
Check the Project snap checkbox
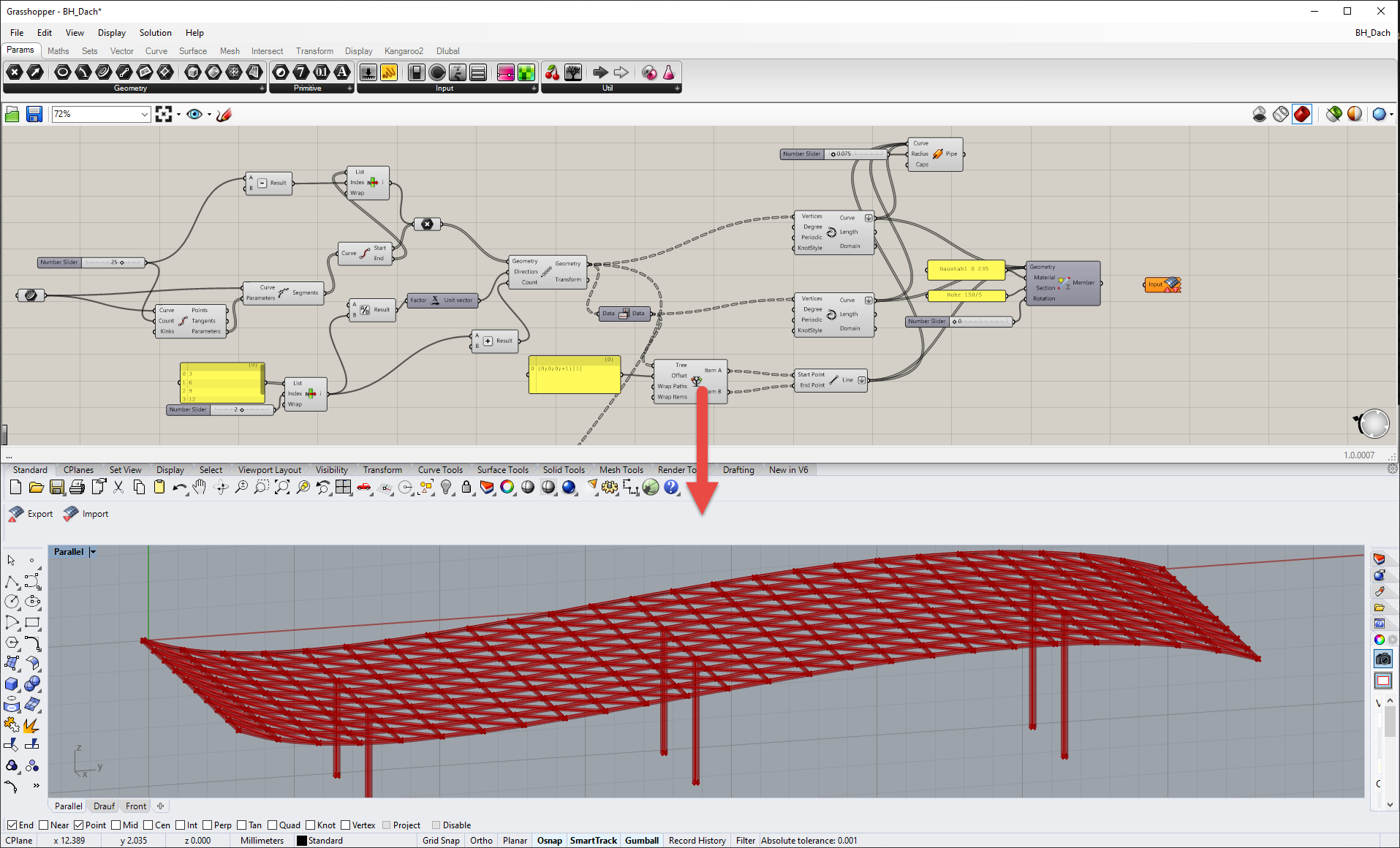387,825
